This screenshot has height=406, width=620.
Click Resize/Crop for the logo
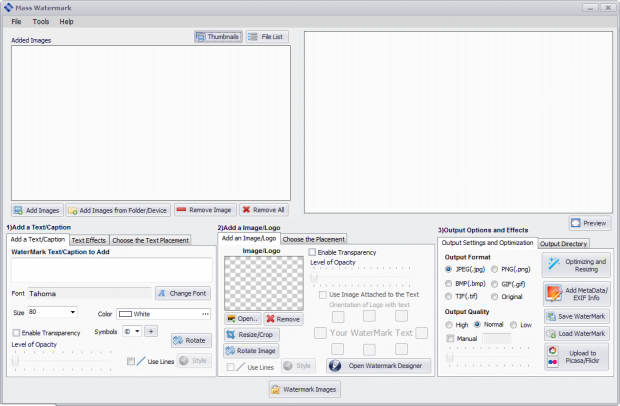[250, 334]
